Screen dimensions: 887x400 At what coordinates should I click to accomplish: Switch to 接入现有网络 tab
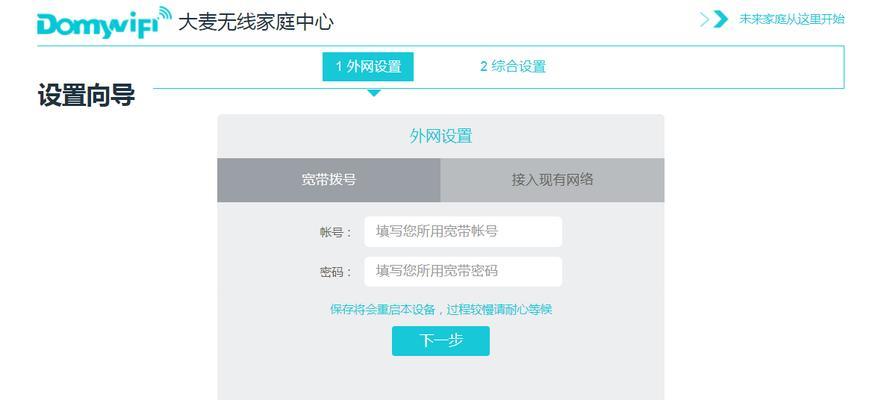[552, 180]
